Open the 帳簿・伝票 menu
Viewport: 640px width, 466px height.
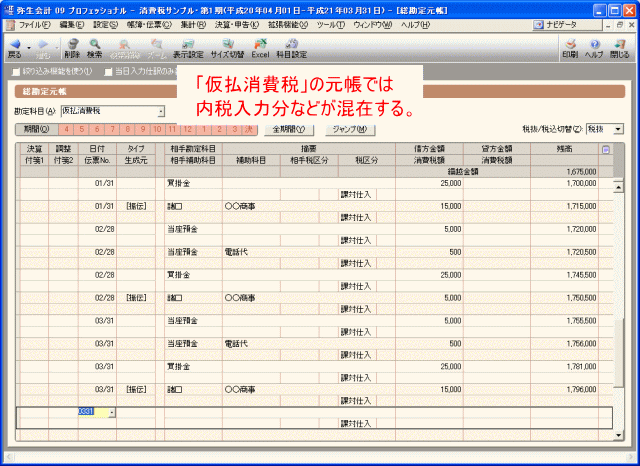pyautogui.click(x=149, y=25)
